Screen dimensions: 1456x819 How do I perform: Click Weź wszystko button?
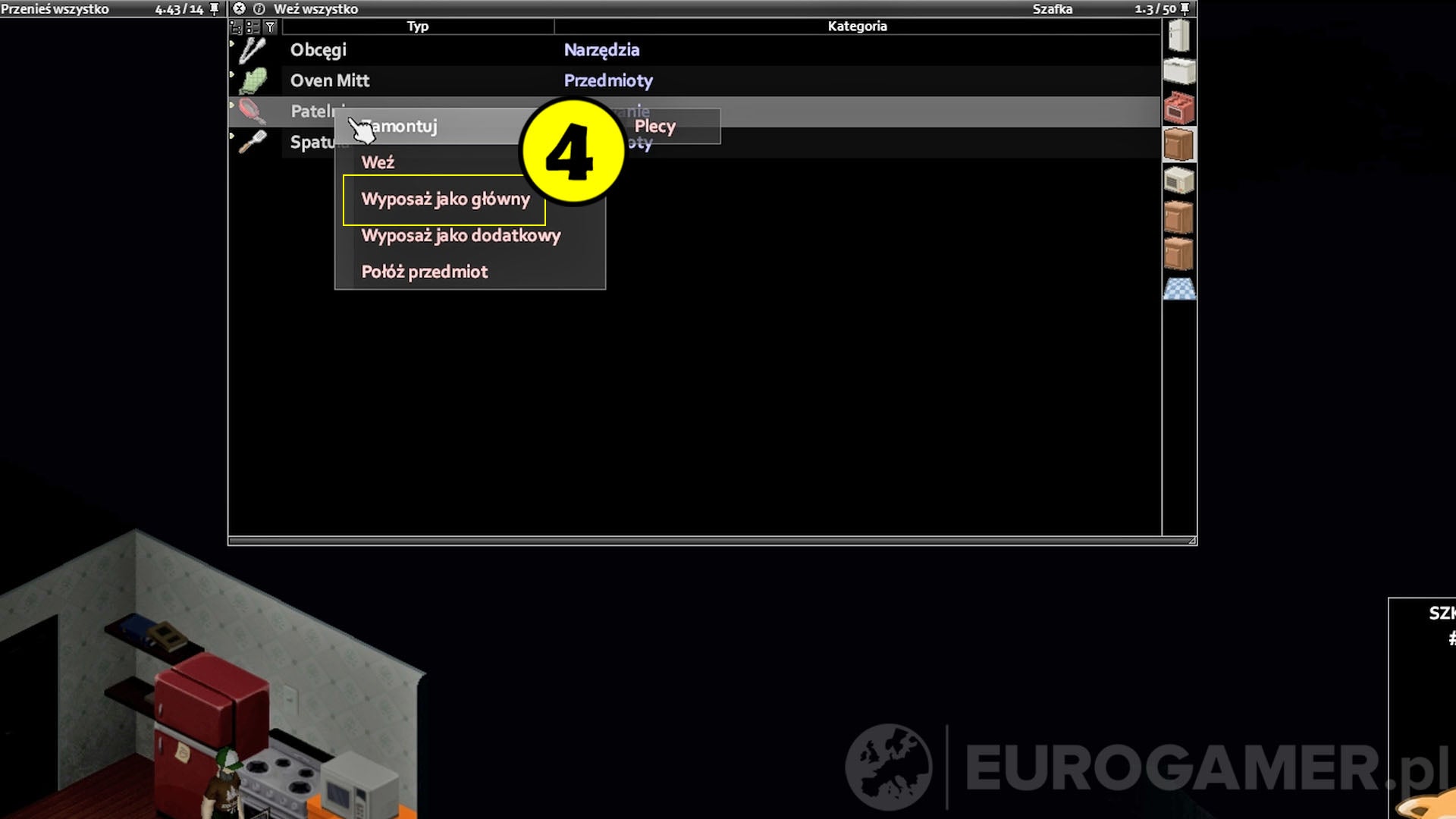pyautogui.click(x=315, y=9)
